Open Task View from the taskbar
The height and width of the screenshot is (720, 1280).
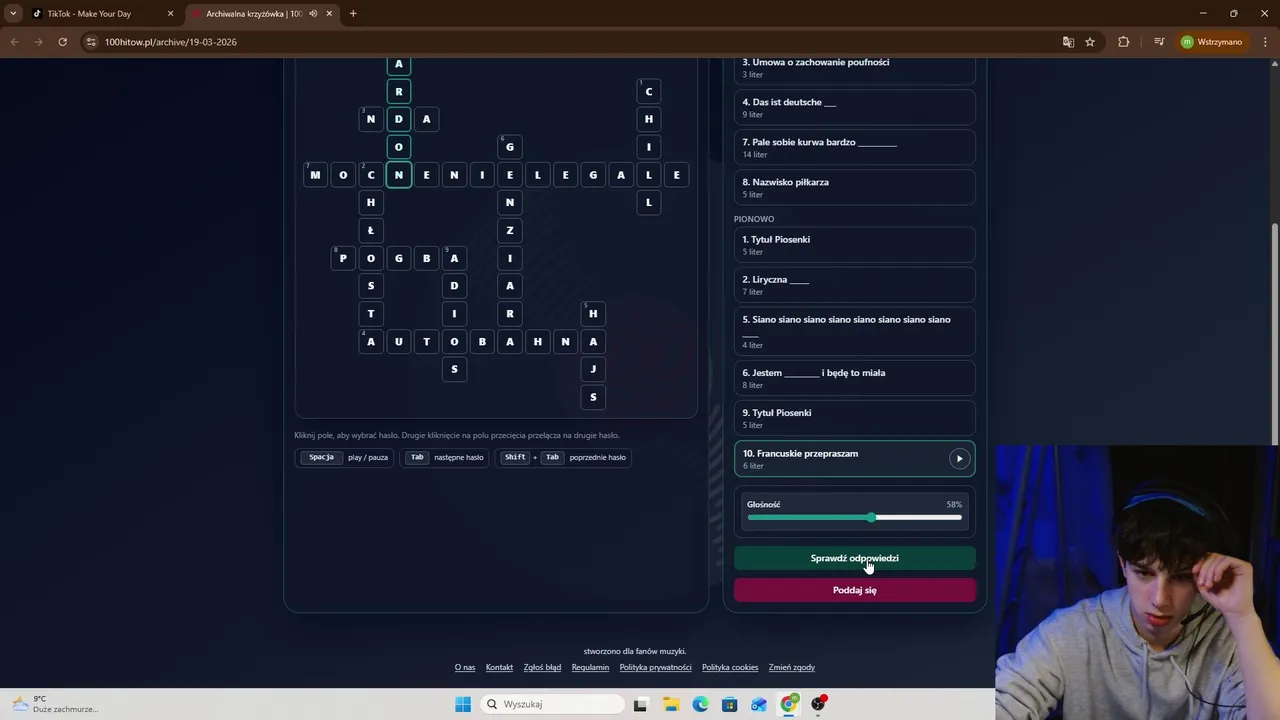point(640,704)
